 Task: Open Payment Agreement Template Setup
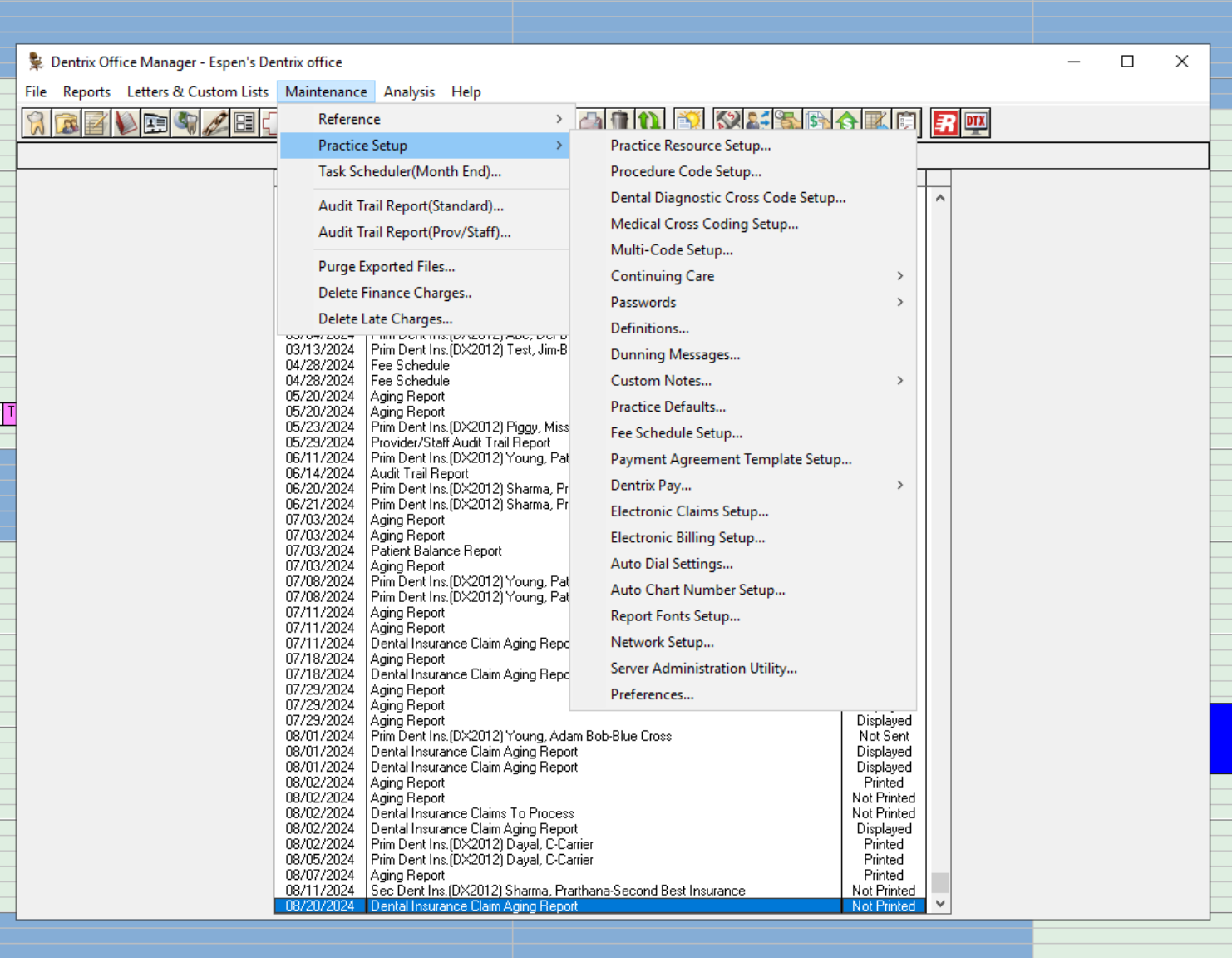(743, 459)
